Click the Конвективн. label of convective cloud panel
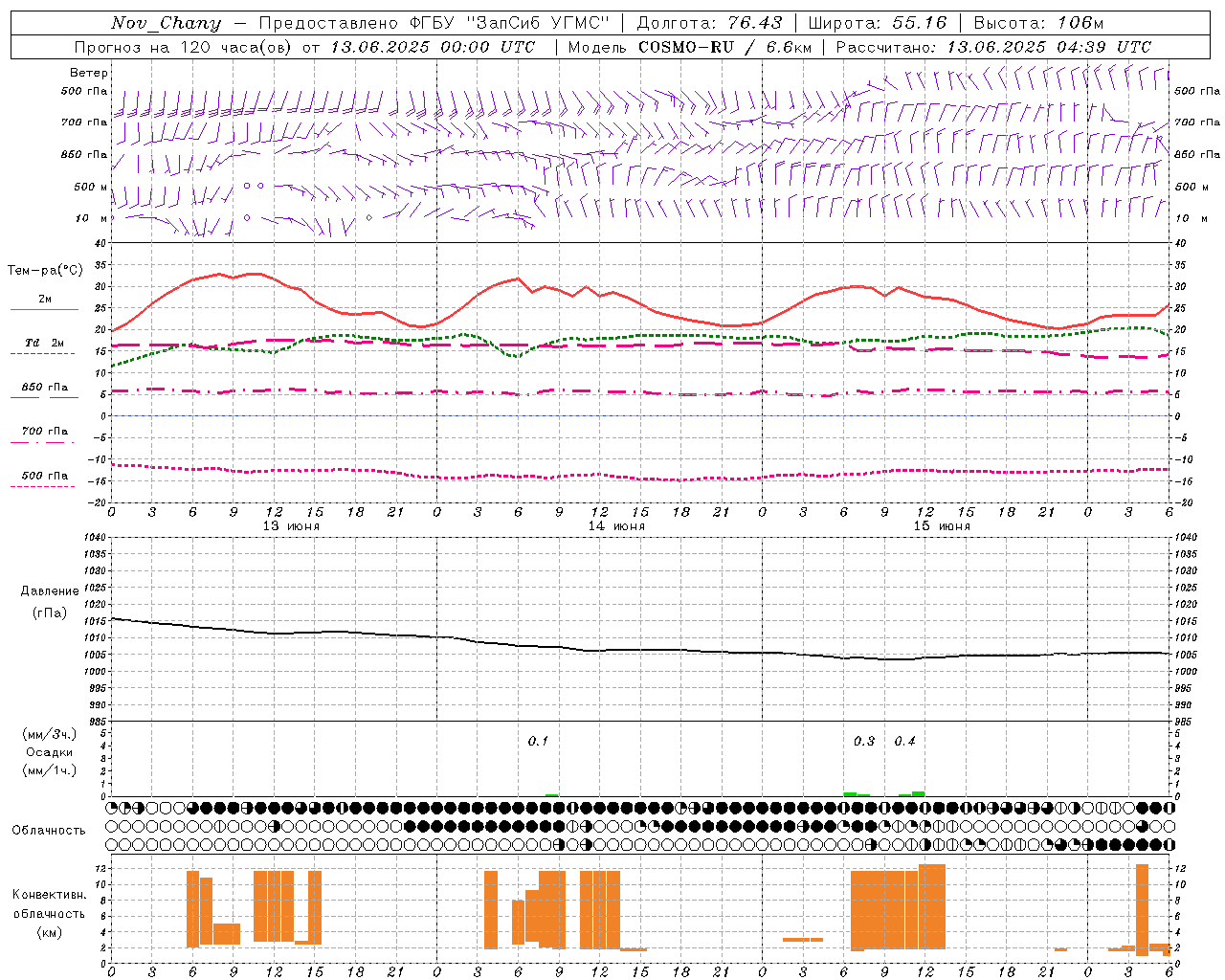Image resolution: width=1225 pixels, height=980 pixels. point(49,895)
